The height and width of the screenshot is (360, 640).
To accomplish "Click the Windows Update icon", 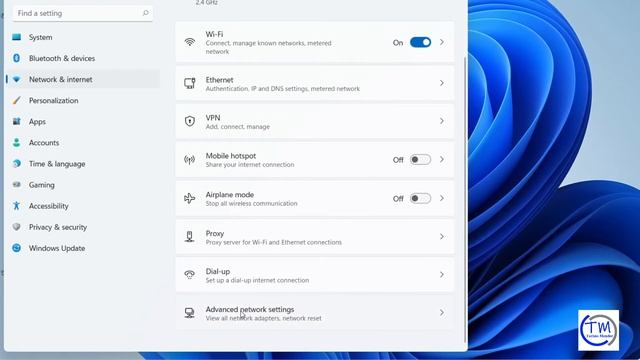I will pyautogui.click(x=16, y=248).
